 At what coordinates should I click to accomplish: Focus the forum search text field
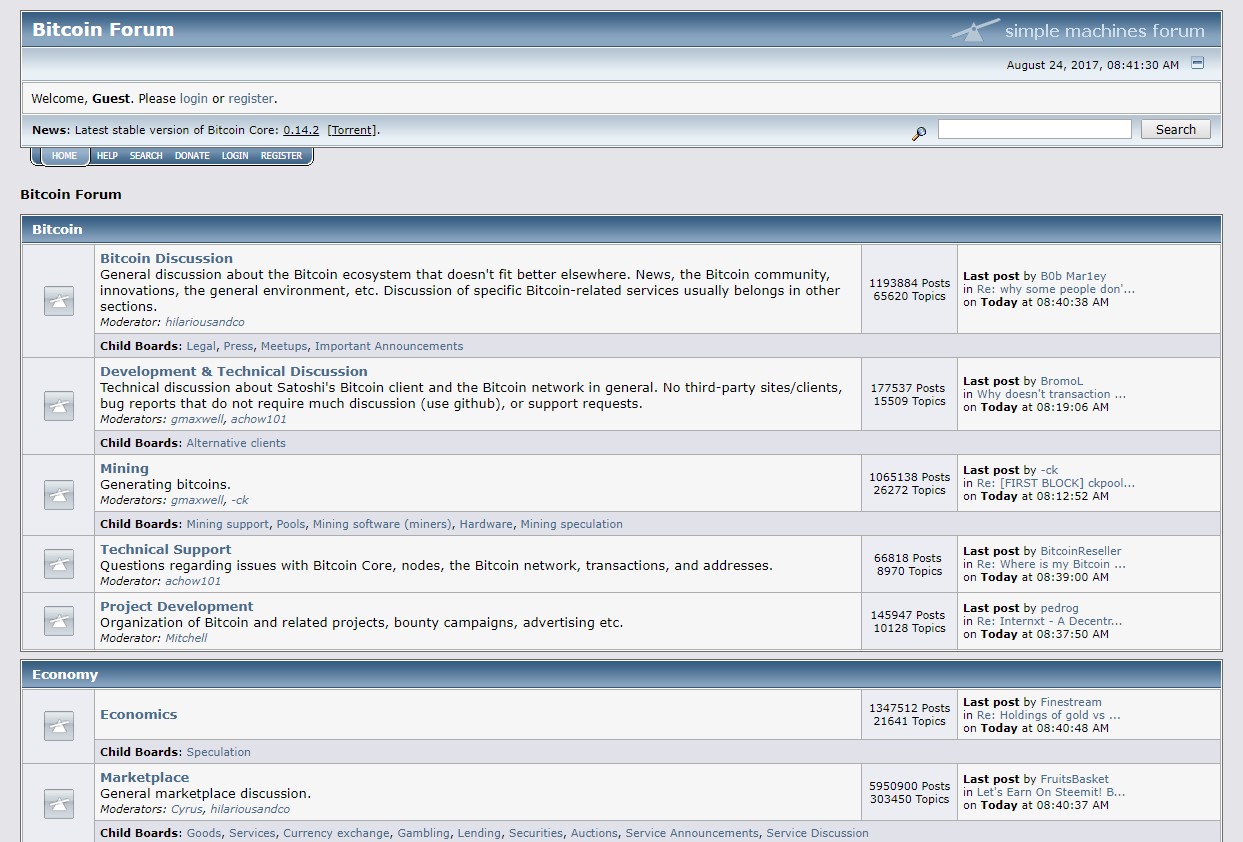coord(1035,129)
